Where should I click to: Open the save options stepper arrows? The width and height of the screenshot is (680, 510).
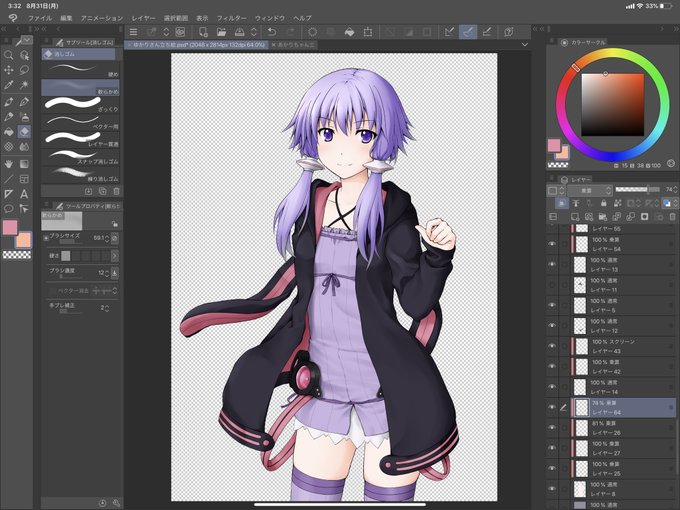click(254, 32)
